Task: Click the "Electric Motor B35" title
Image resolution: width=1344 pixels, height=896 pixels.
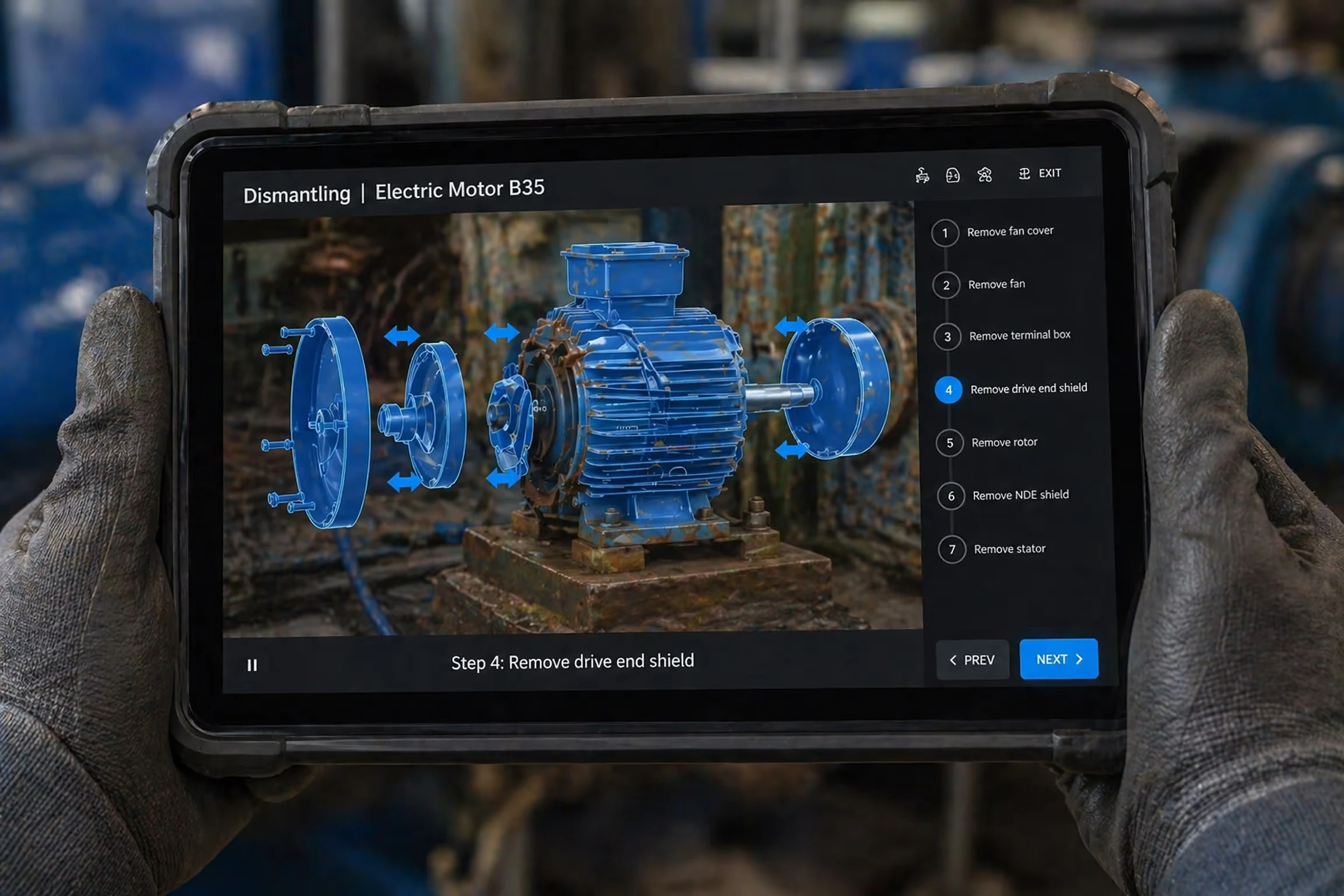Action: (x=460, y=189)
